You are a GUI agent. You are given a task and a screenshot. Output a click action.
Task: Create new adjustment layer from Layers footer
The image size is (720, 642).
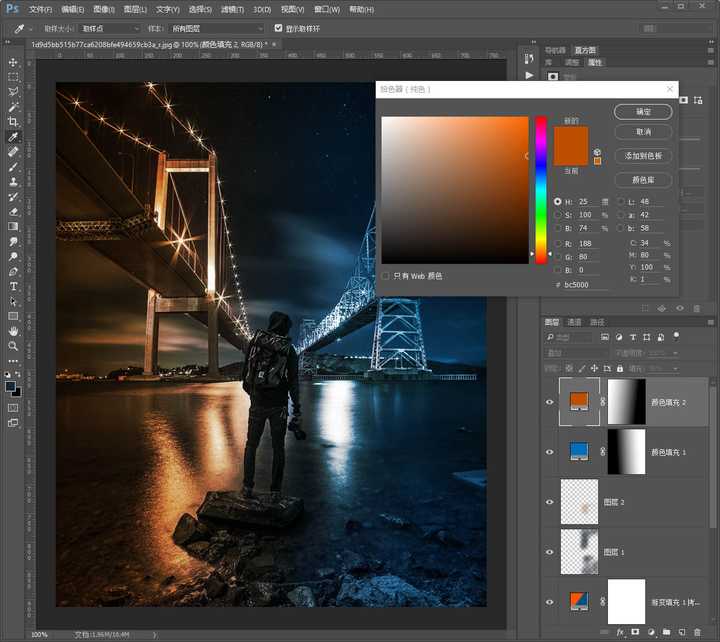tap(651, 633)
